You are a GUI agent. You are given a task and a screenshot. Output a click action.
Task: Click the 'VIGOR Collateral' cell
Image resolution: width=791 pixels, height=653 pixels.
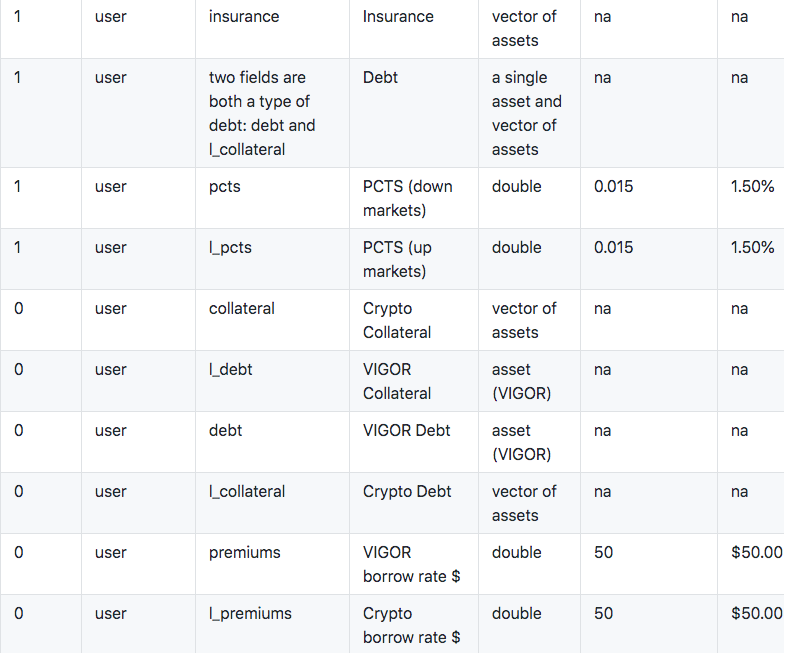tap(397, 381)
